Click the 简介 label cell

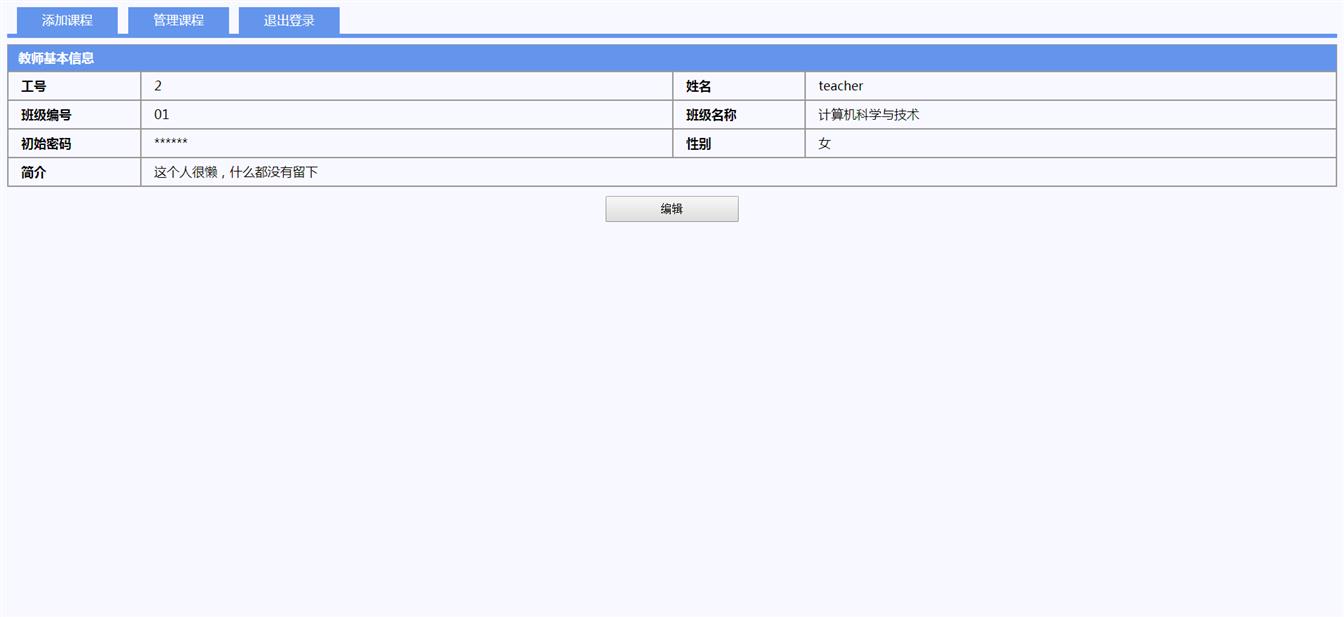point(74,172)
